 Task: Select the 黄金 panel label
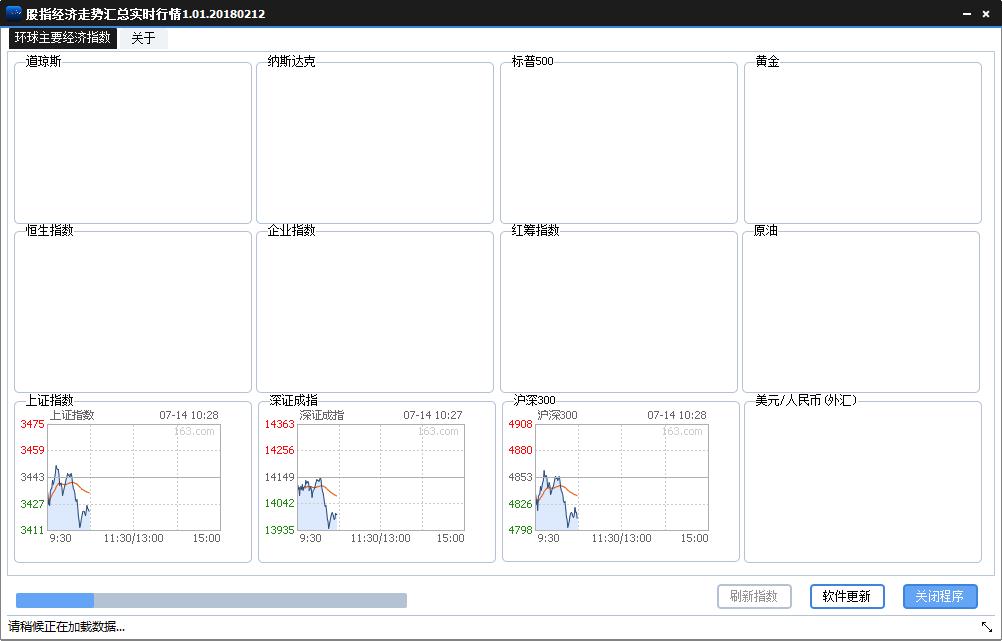(x=767, y=61)
